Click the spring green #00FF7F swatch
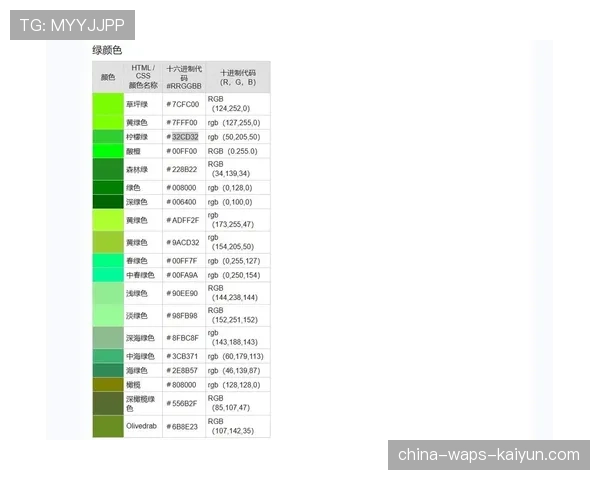The height and width of the screenshot is (480, 600). tap(108, 261)
